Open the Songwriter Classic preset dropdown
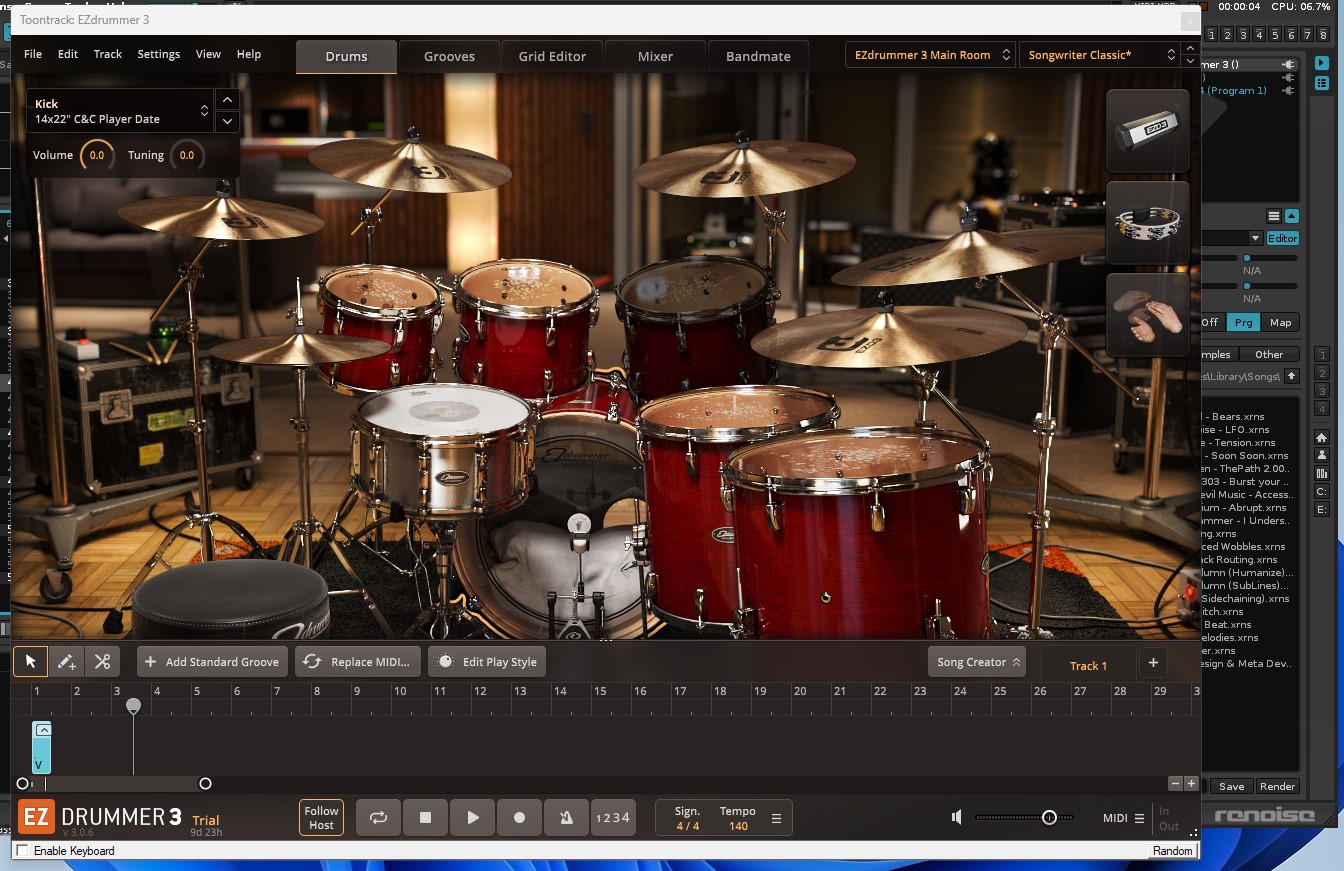 coord(1098,55)
